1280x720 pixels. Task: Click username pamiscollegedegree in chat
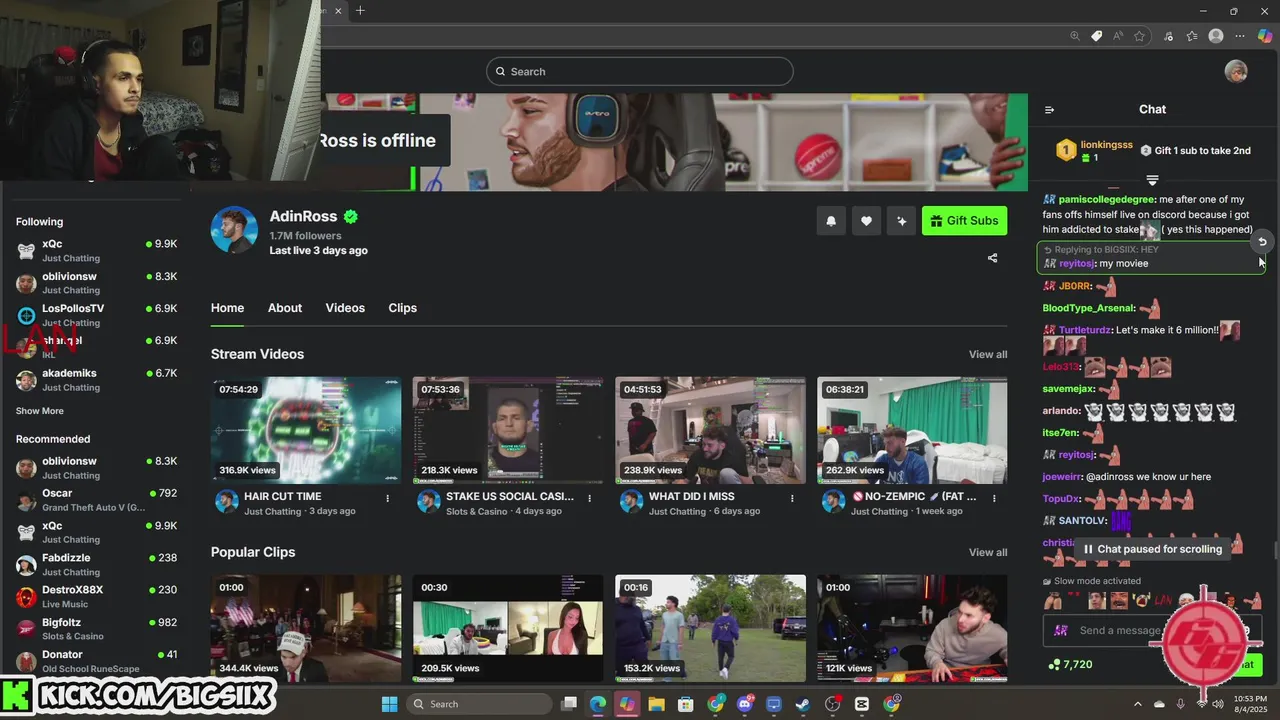tap(1107, 200)
